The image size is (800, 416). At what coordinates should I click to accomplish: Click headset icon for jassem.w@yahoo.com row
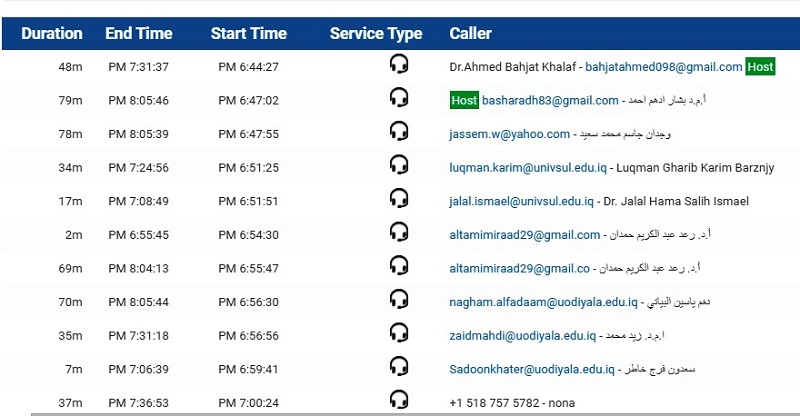point(399,131)
